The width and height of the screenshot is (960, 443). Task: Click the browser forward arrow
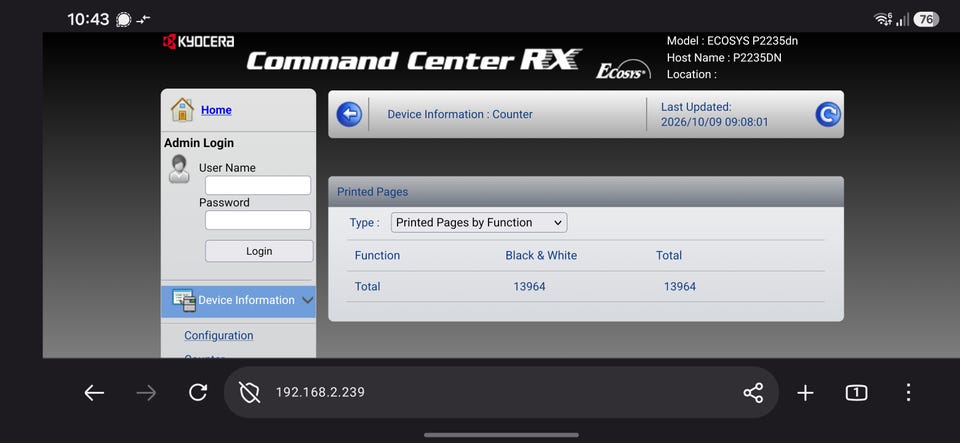click(146, 393)
